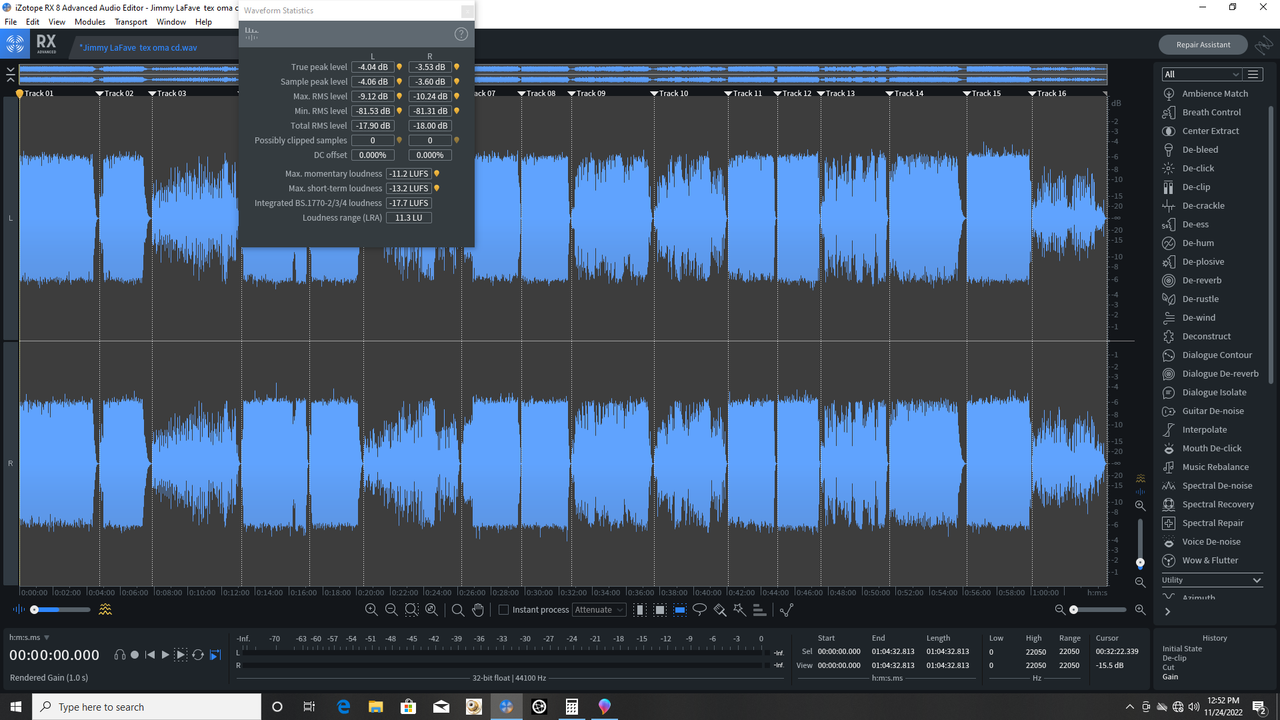This screenshot has width=1280, height=720.
Task: Toggle the module list view menu
Action: coord(1254,74)
